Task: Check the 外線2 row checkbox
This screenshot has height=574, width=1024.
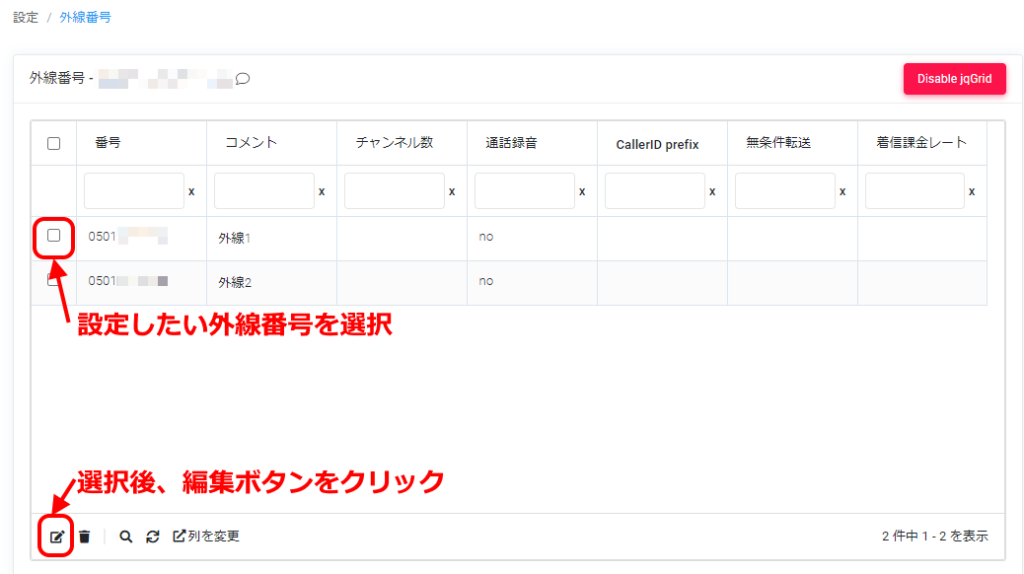Action: (54, 281)
